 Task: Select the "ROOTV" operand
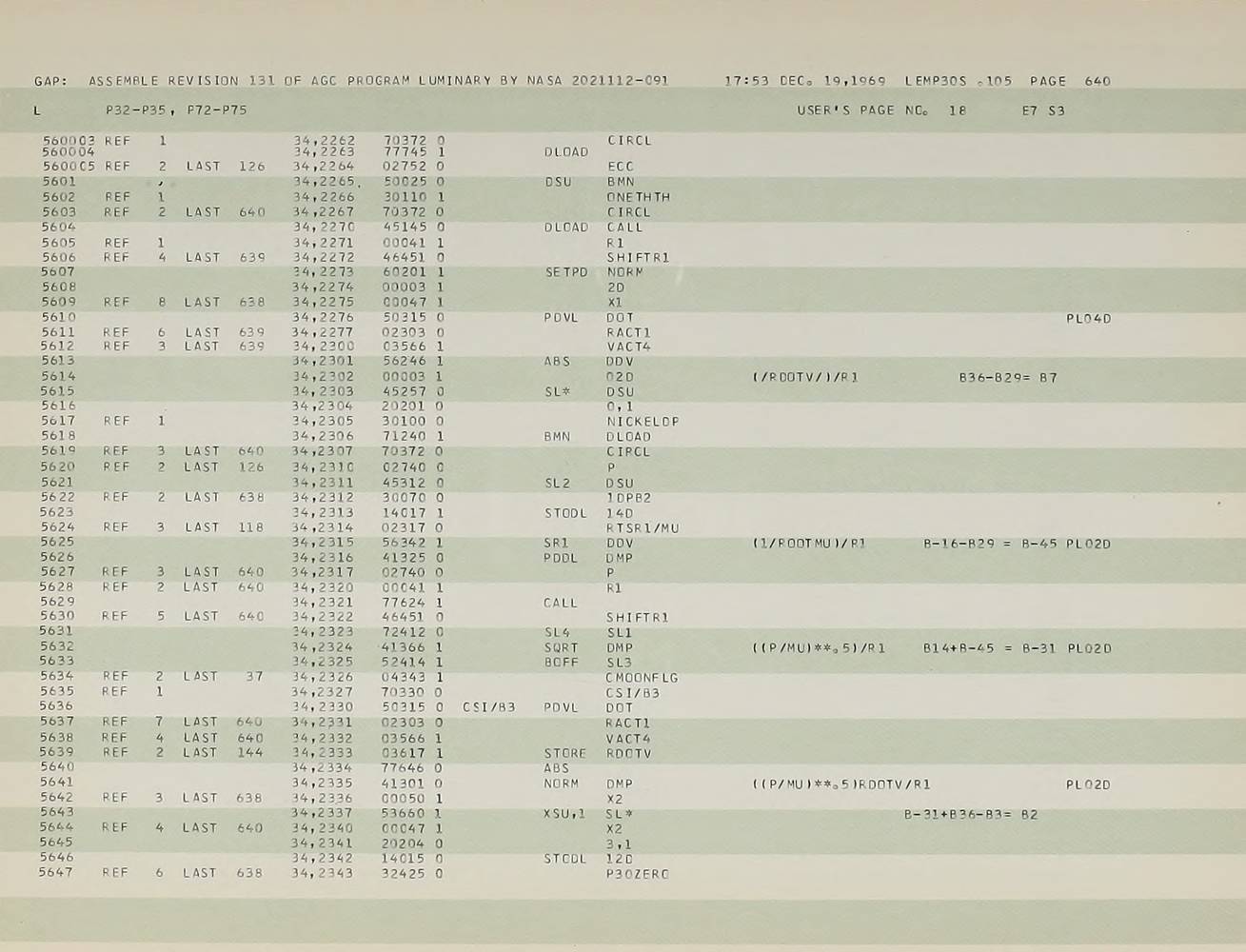coord(627,754)
